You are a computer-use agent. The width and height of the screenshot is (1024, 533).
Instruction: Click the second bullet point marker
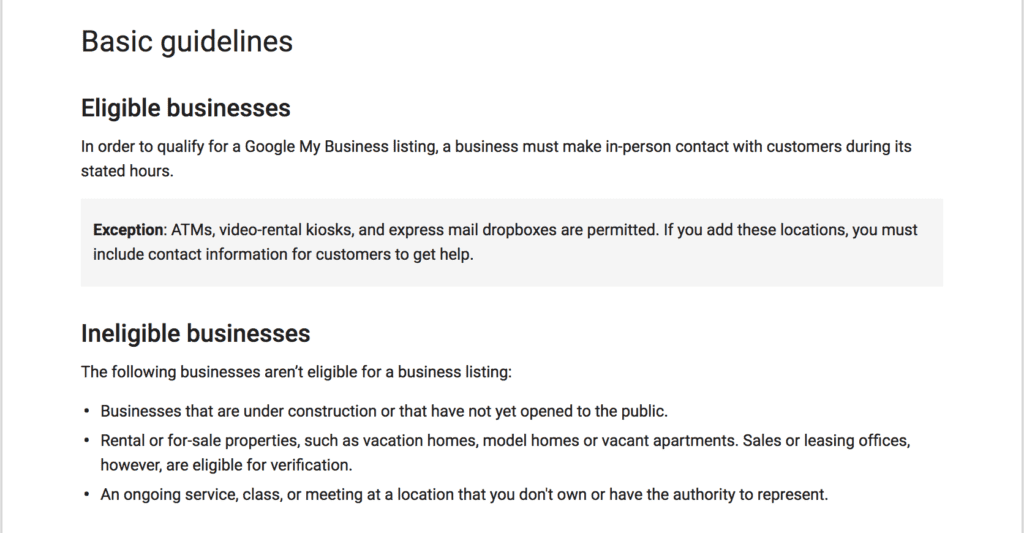(x=87, y=441)
